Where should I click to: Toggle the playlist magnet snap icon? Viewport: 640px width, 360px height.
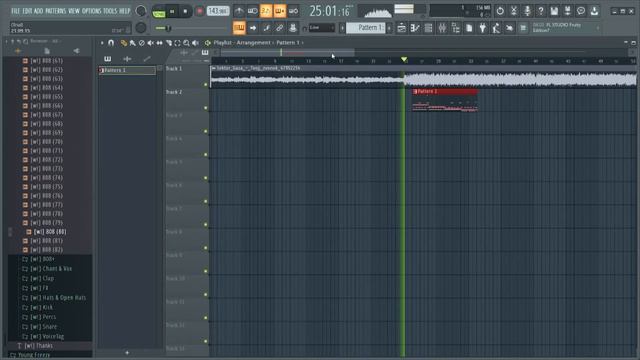(111, 42)
